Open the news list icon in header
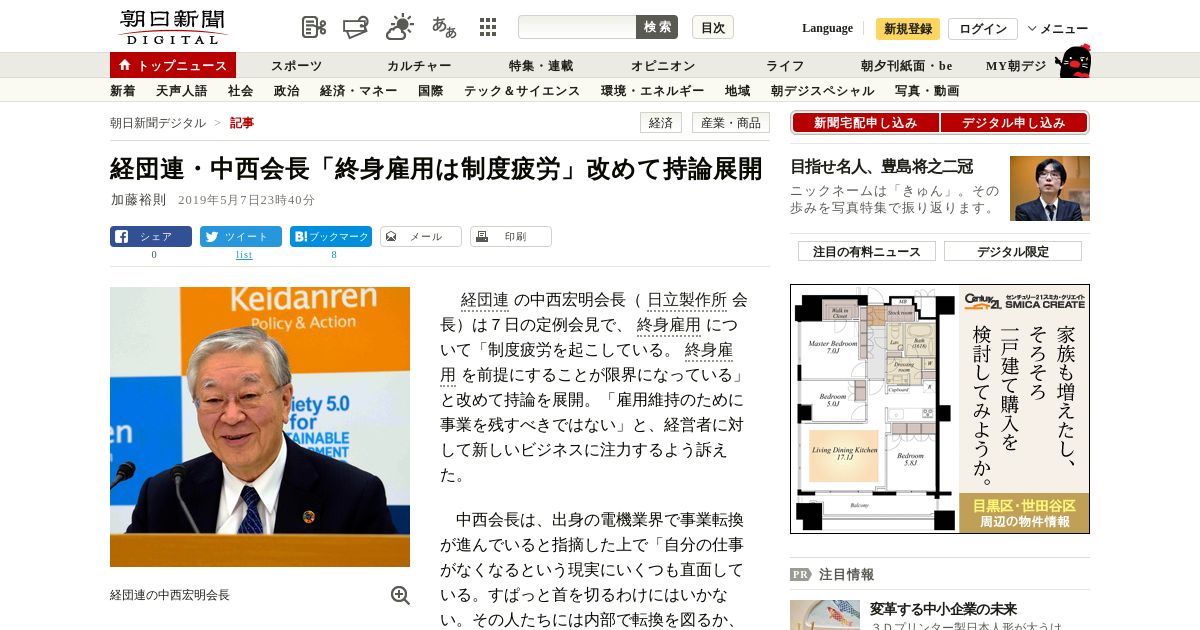The width and height of the screenshot is (1200, 630). (314, 27)
